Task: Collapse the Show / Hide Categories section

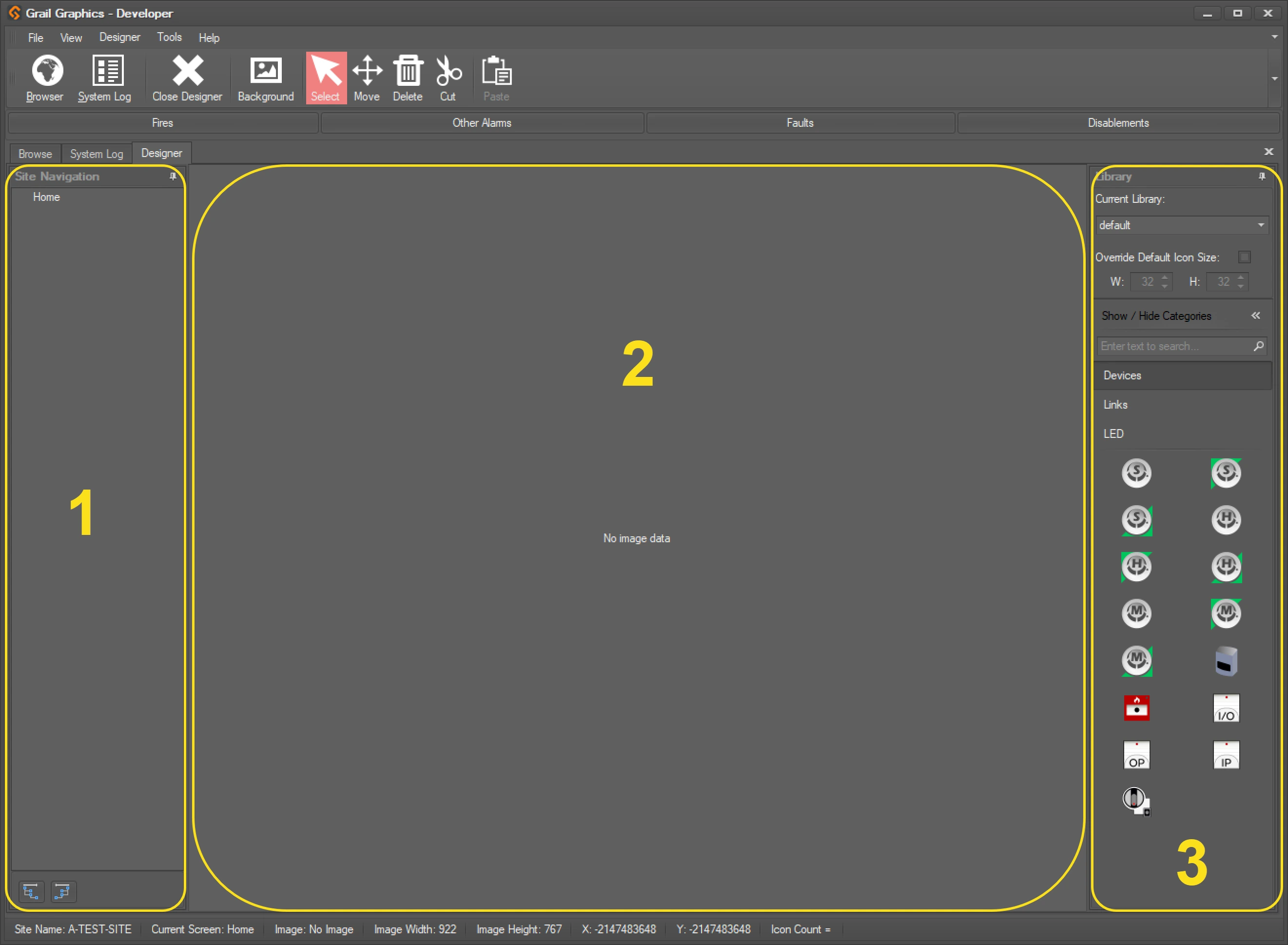Action: [x=1256, y=315]
